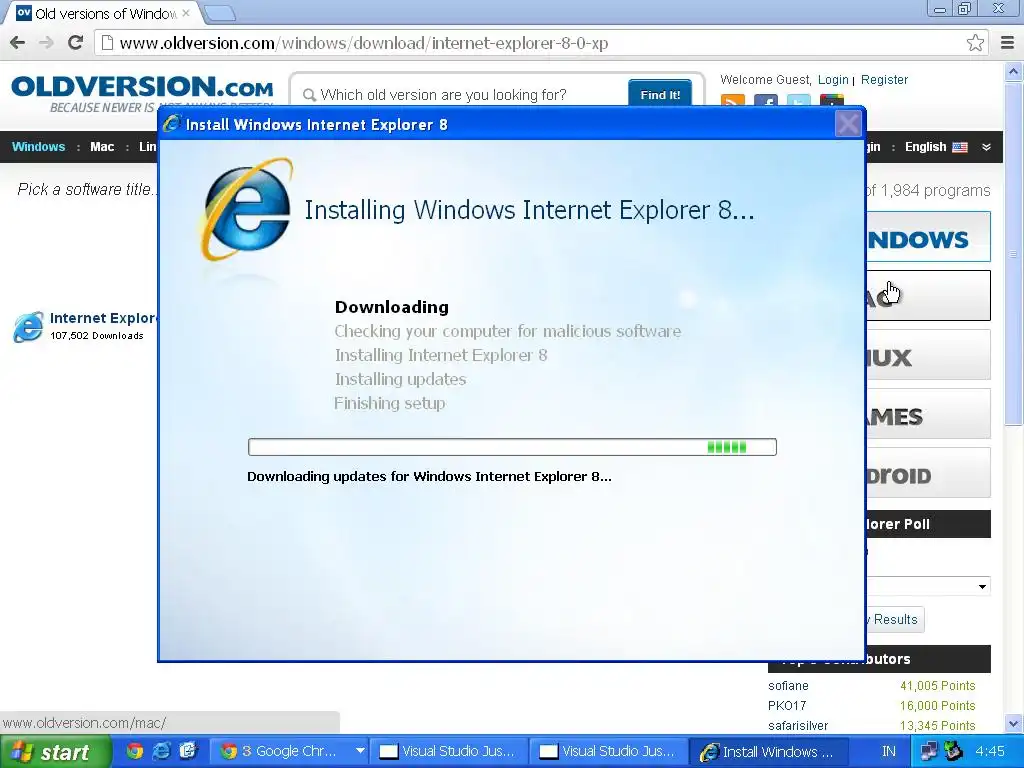This screenshot has height=768, width=1024.
Task: Switch to first Visual Studio taskbar item
Action: click(x=448, y=752)
